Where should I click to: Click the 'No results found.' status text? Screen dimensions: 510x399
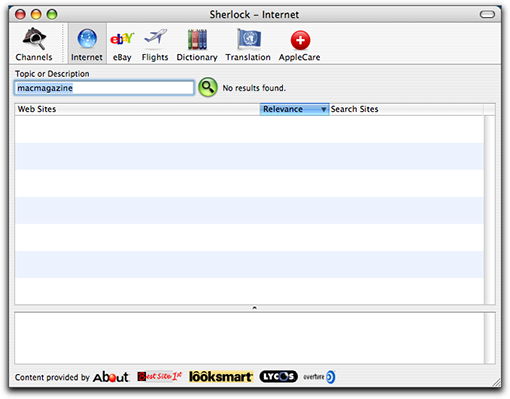click(x=254, y=88)
